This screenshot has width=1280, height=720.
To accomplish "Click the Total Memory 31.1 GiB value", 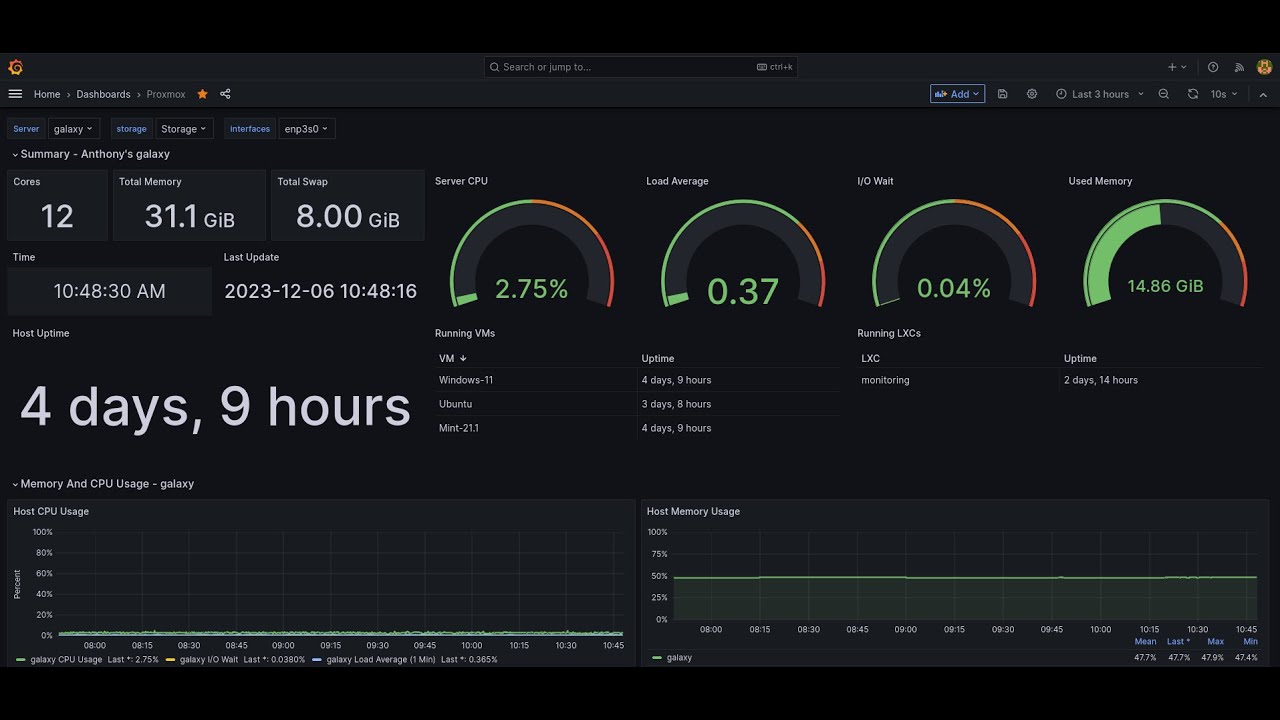I will coord(189,216).
